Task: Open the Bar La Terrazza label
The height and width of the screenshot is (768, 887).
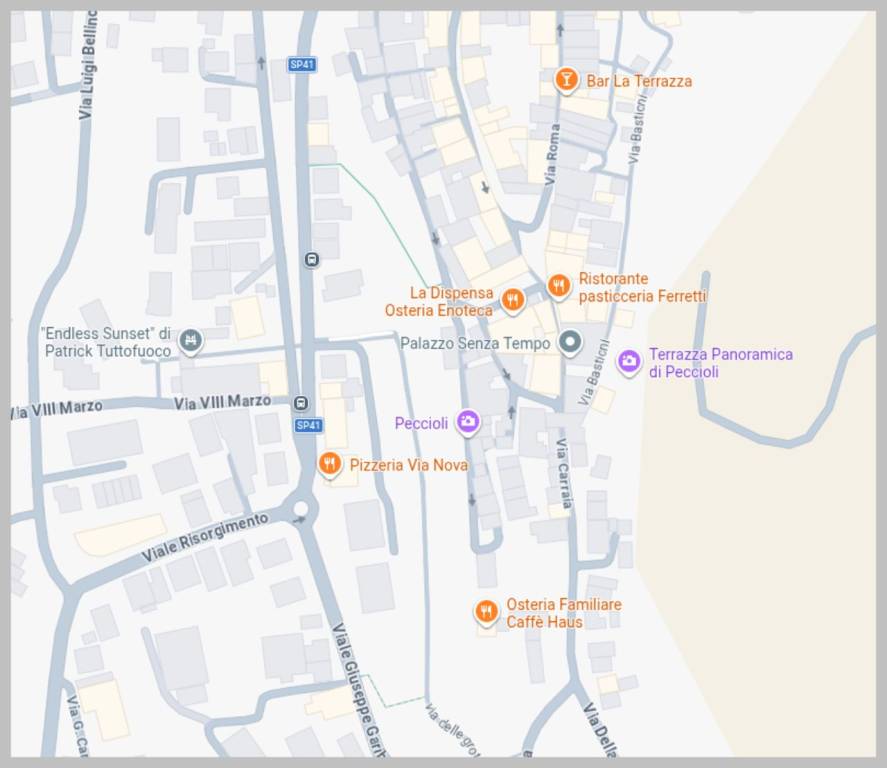Action: tap(639, 81)
